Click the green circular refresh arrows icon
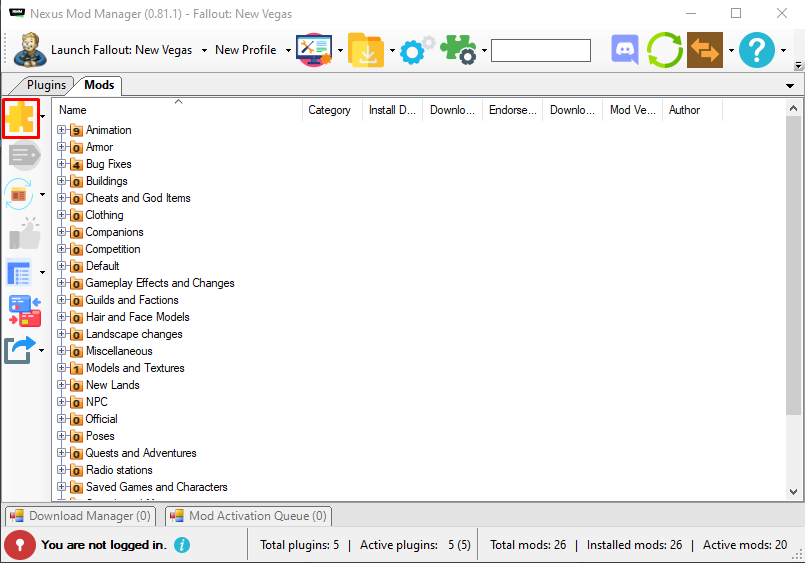 tap(664, 50)
